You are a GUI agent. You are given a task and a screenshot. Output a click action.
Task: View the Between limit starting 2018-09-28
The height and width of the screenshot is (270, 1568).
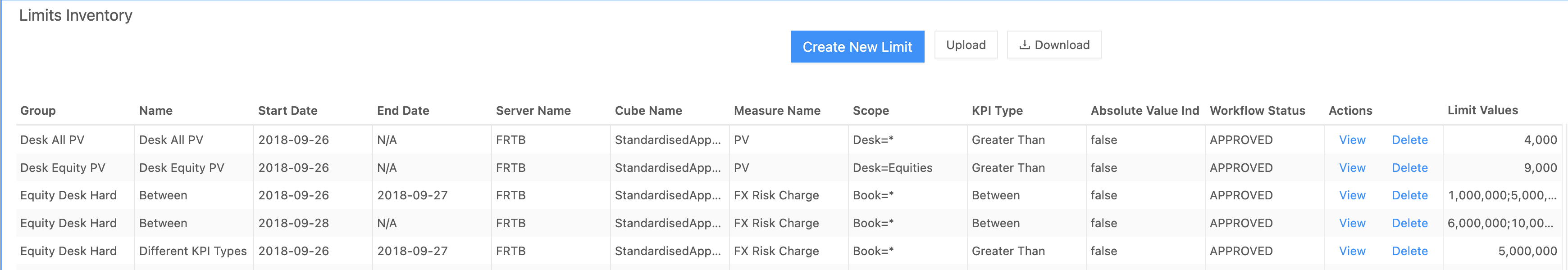click(x=1352, y=223)
